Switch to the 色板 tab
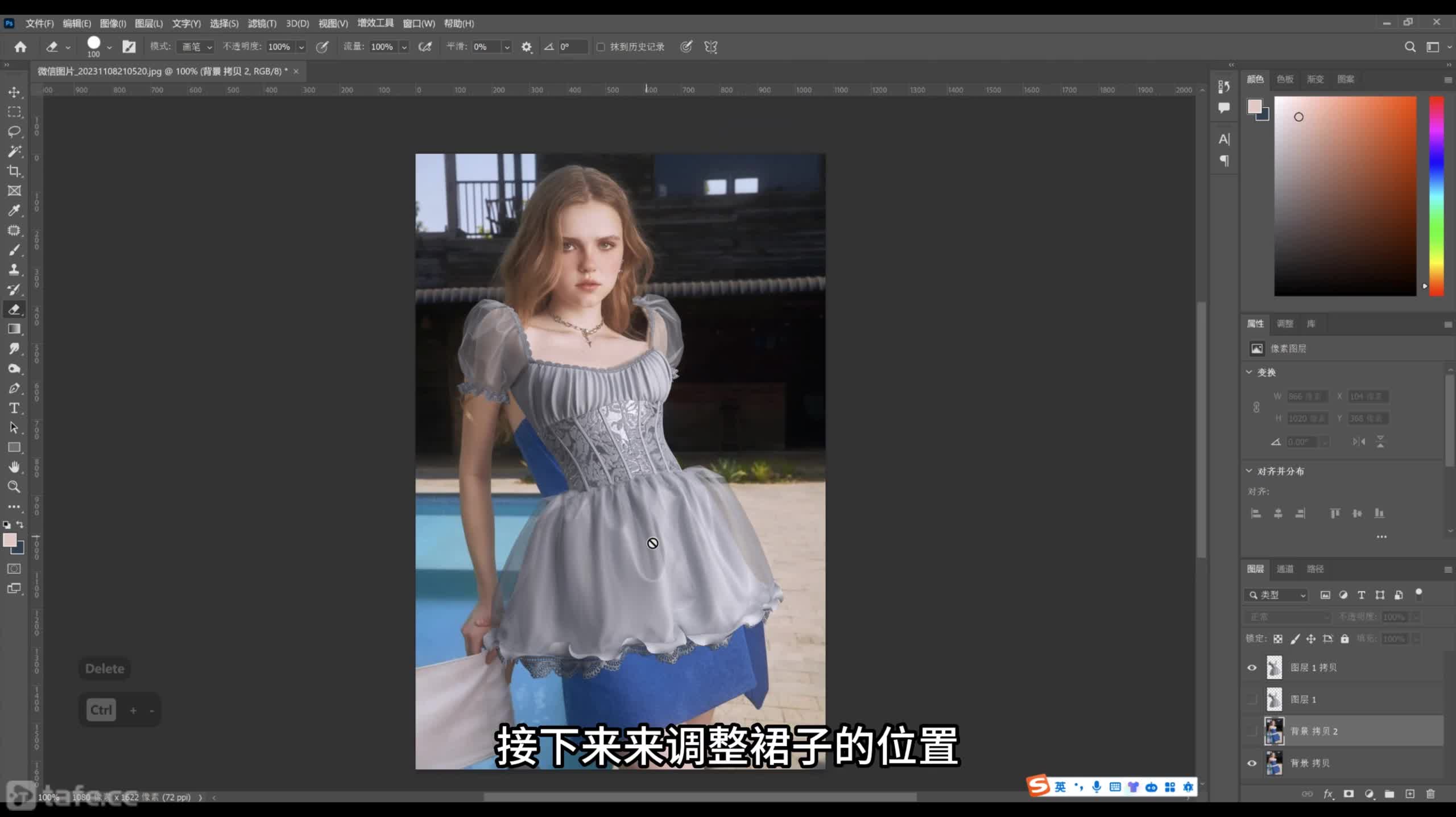 pyautogui.click(x=1285, y=79)
